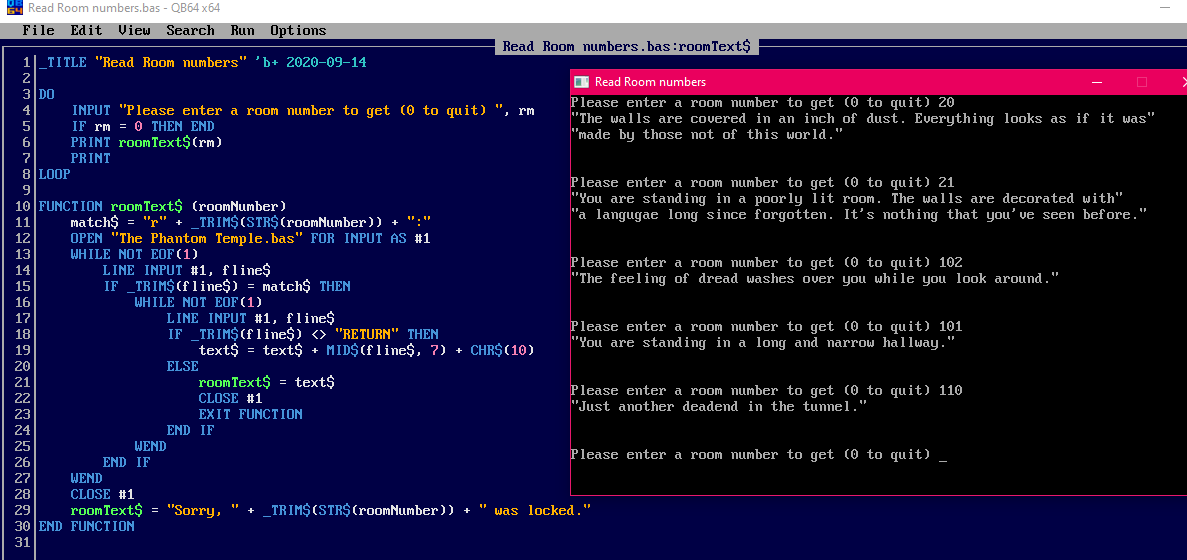Open the Run menu
The height and width of the screenshot is (560, 1187).
[x=242, y=30]
